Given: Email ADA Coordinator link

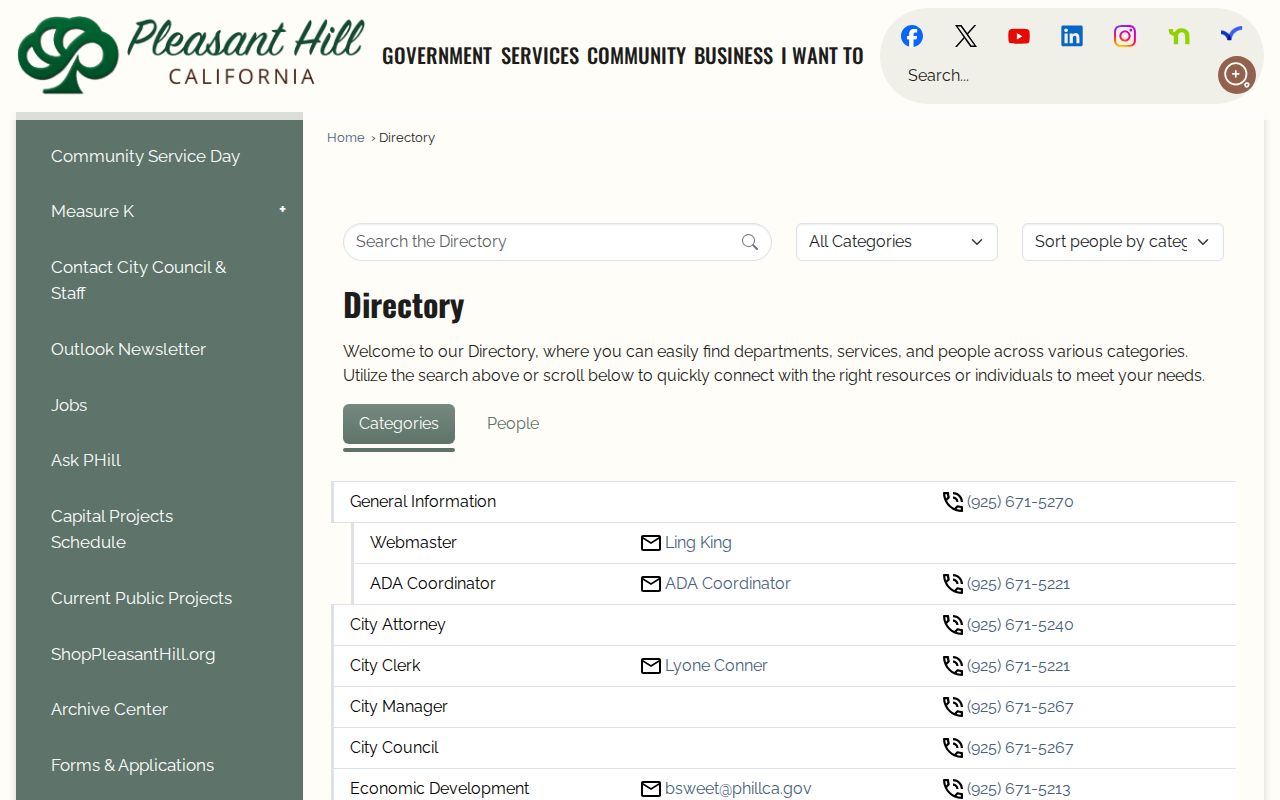Looking at the screenshot, I should coord(728,584).
